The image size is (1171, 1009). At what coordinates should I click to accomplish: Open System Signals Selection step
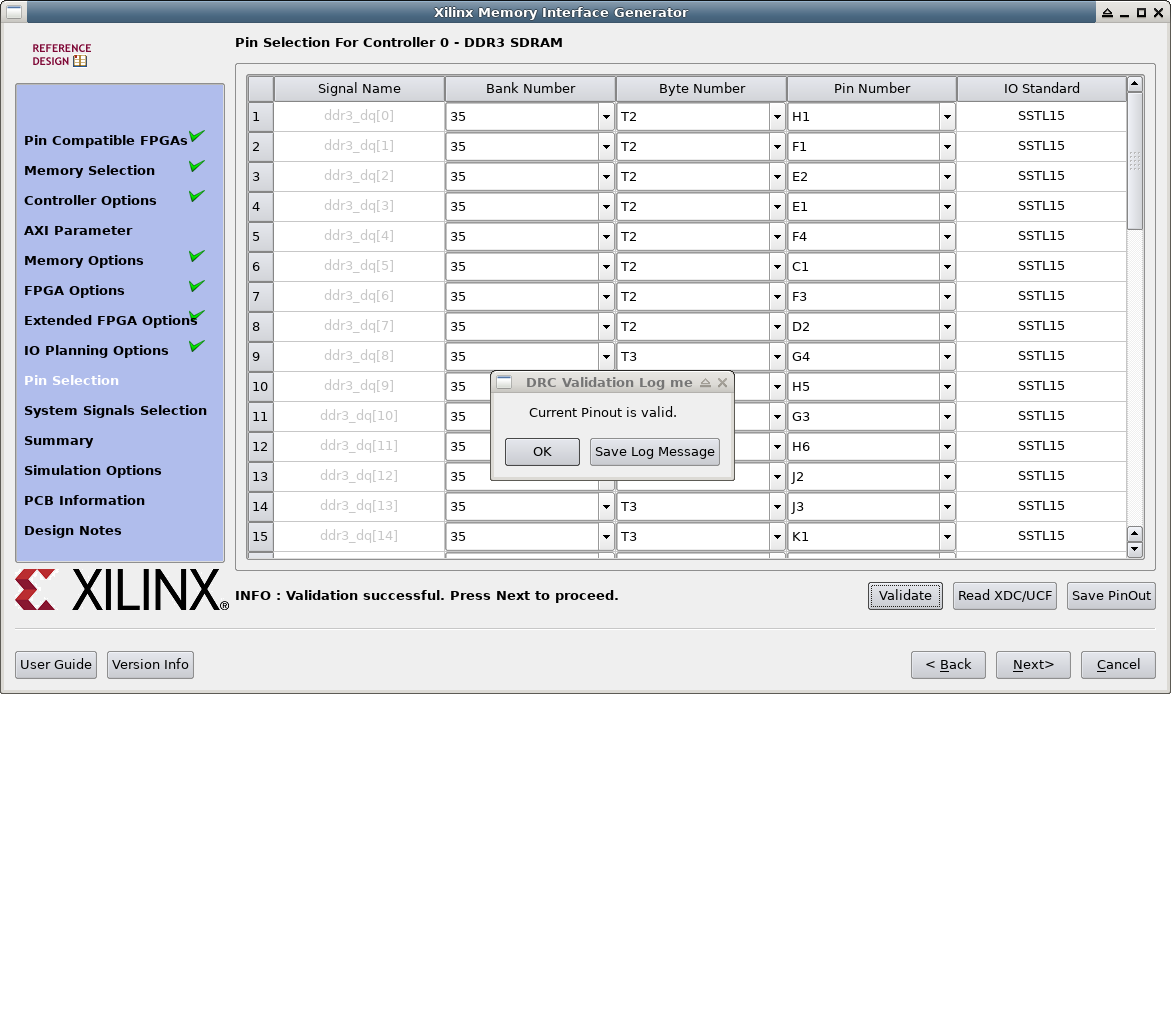click(115, 410)
